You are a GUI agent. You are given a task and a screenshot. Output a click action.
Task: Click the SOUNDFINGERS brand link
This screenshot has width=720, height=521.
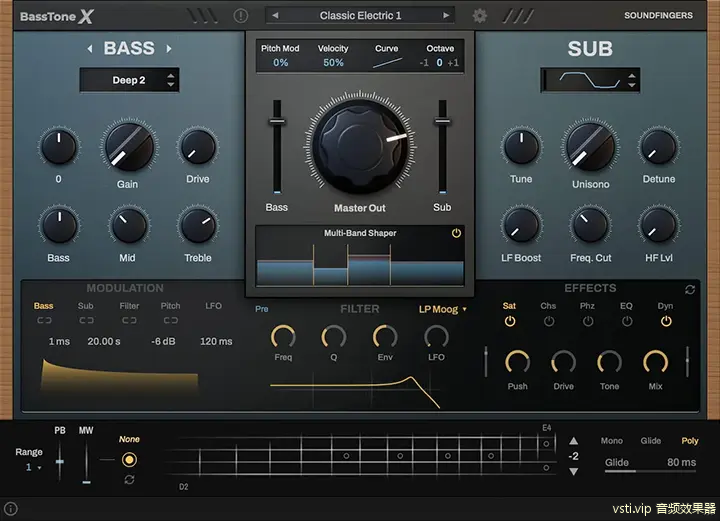658,15
